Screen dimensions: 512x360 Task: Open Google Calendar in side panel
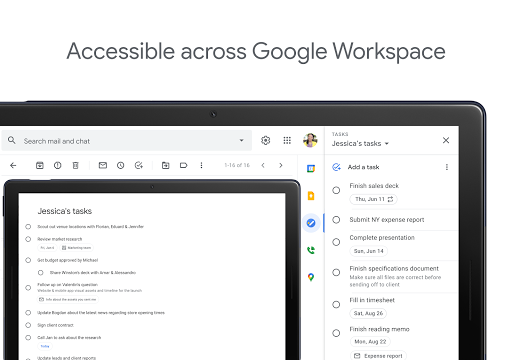coord(311,169)
